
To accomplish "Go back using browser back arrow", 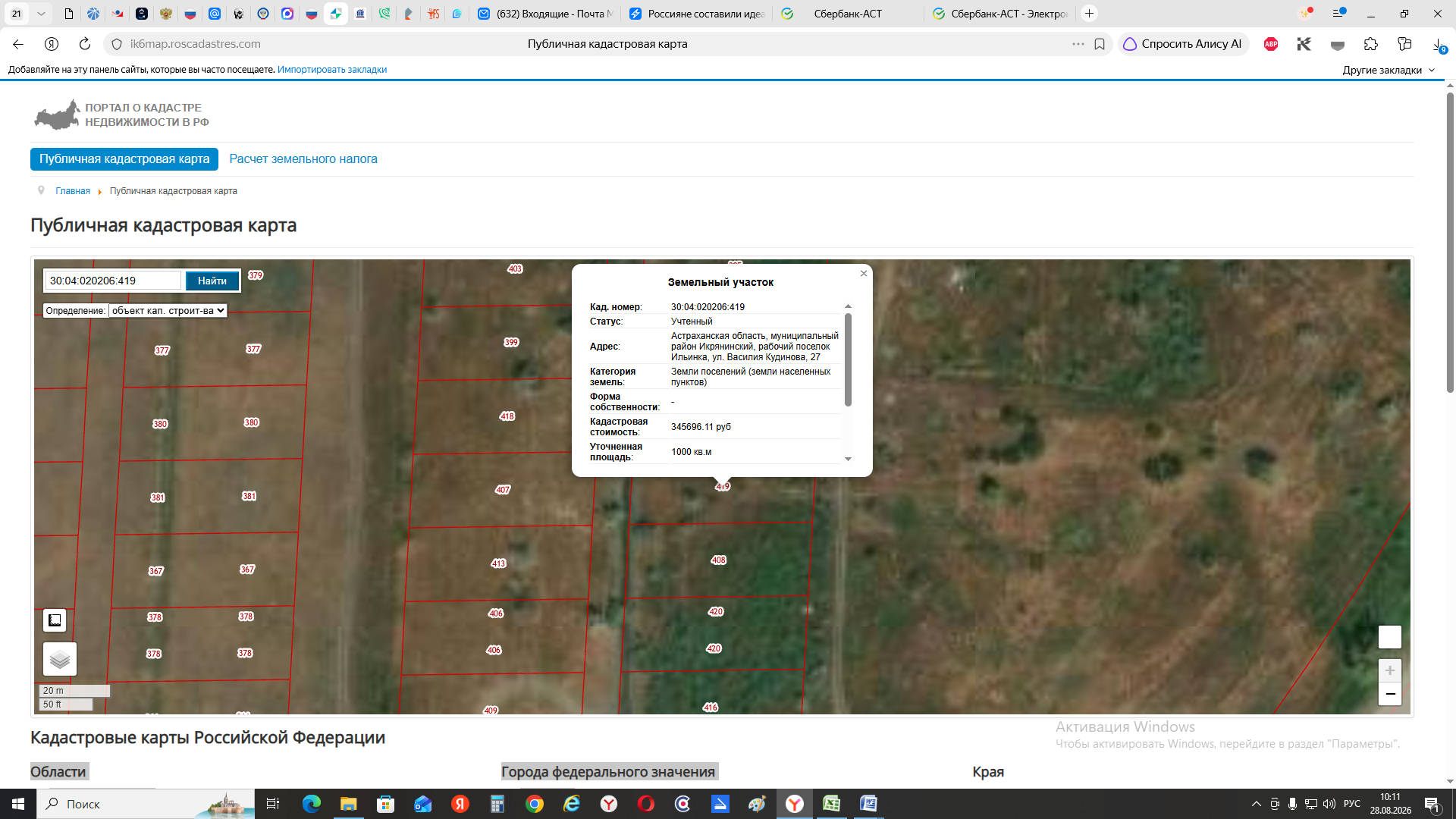I will (x=18, y=44).
